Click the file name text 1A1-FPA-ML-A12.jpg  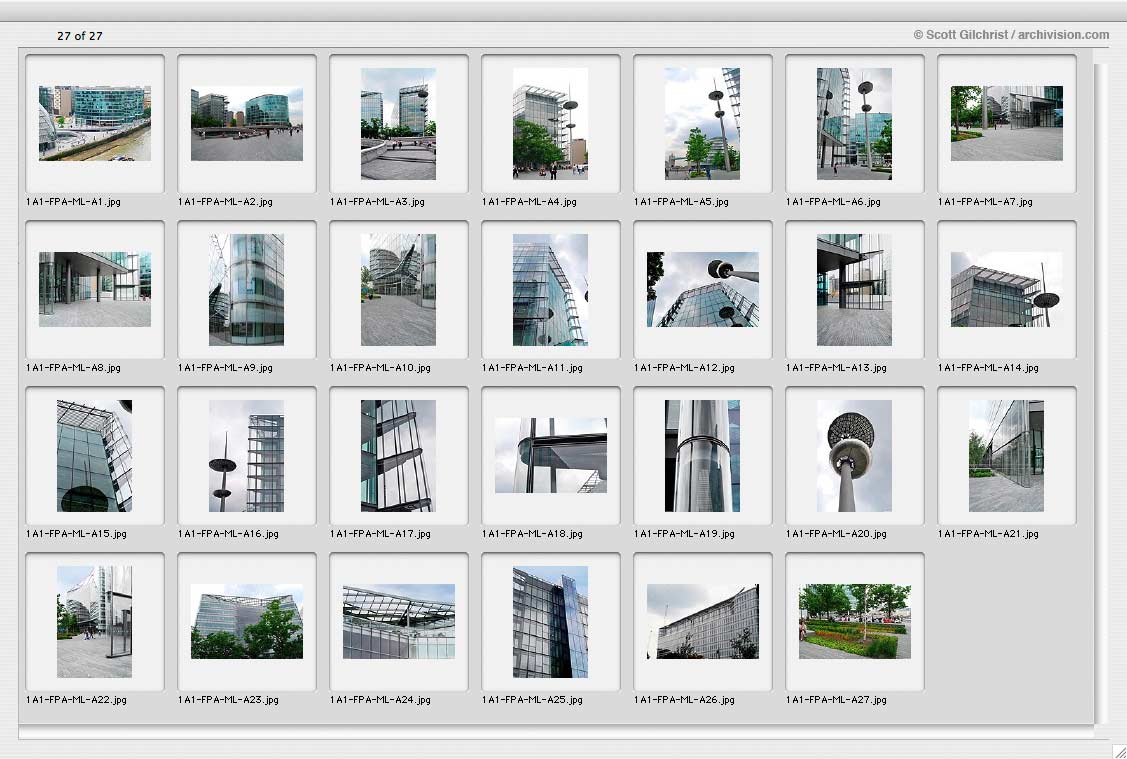pyautogui.click(x=684, y=368)
